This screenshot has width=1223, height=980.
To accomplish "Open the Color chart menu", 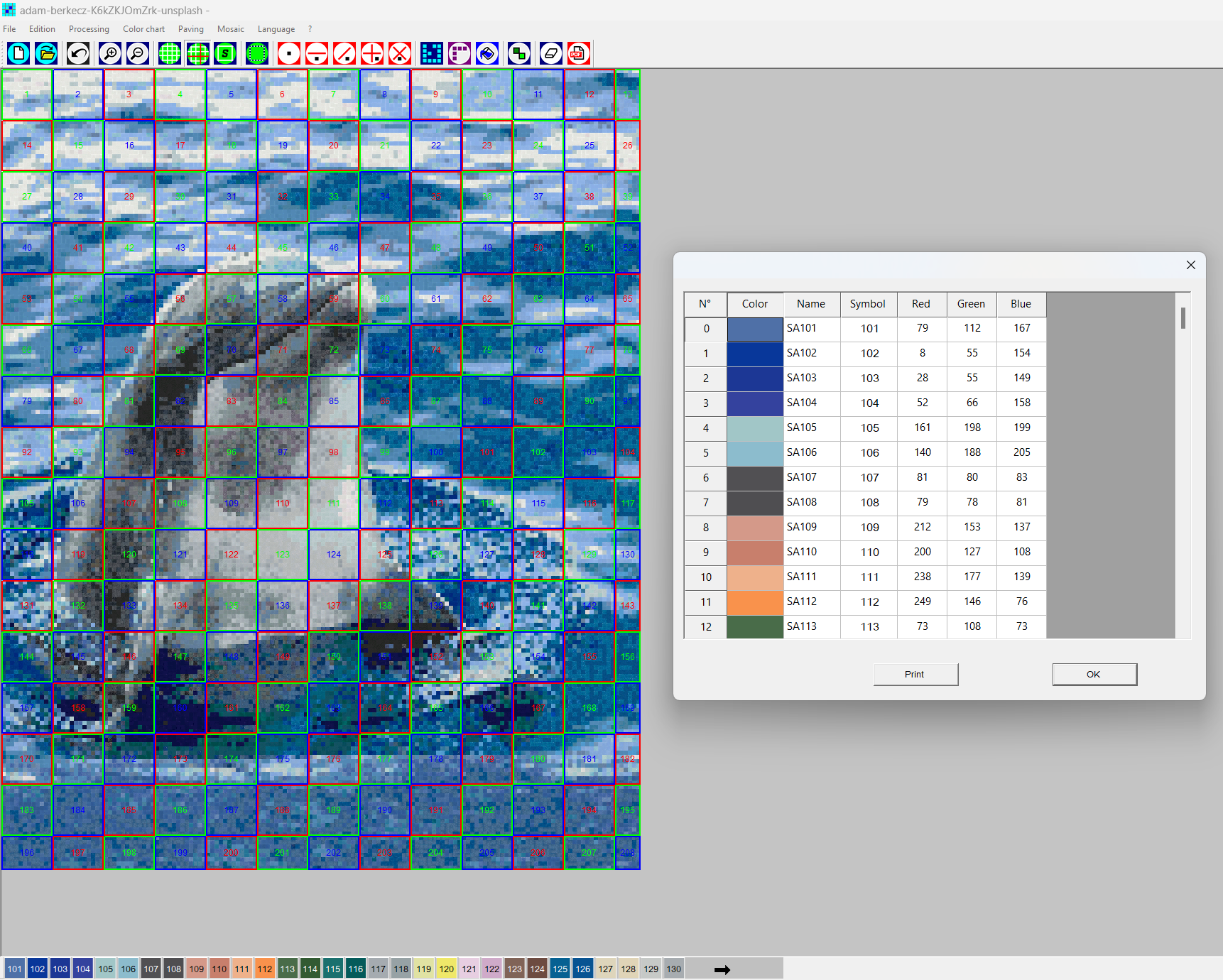I will click(144, 29).
